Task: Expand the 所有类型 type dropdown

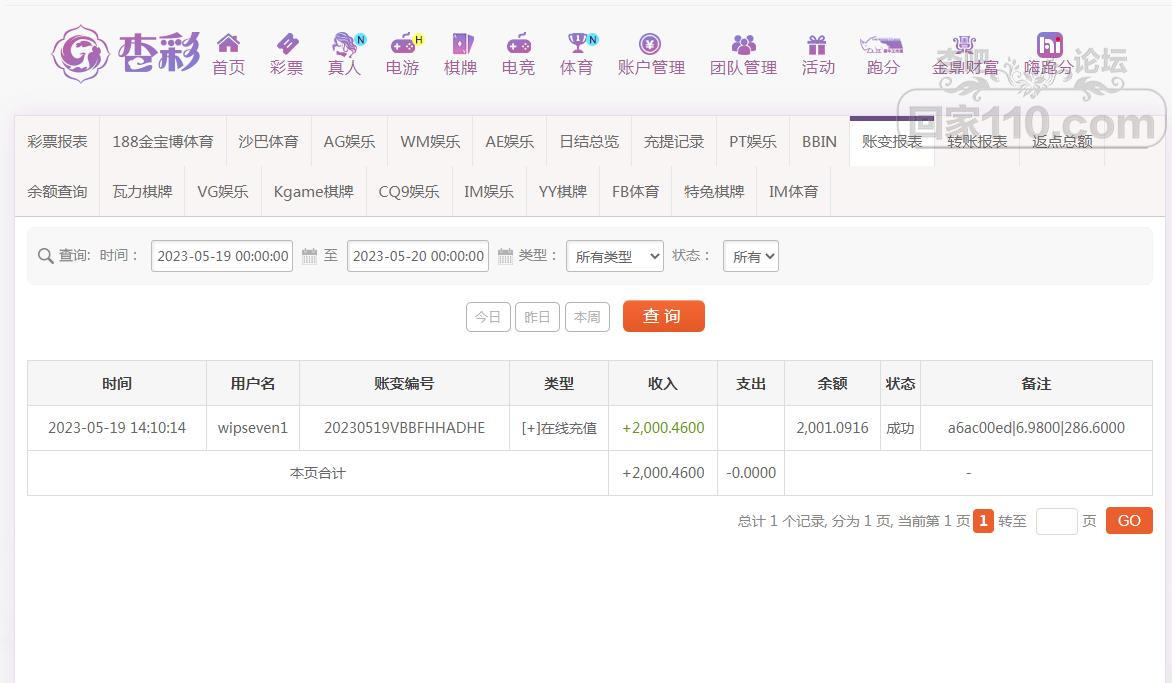Action: (614, 257)
